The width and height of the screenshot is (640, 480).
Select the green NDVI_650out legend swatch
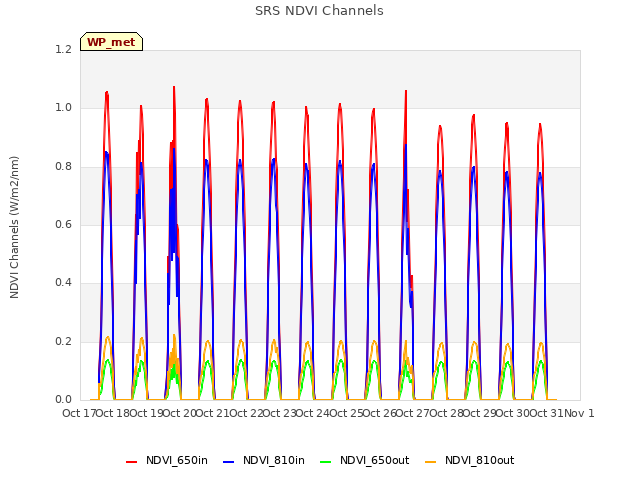tap(325, 461)
